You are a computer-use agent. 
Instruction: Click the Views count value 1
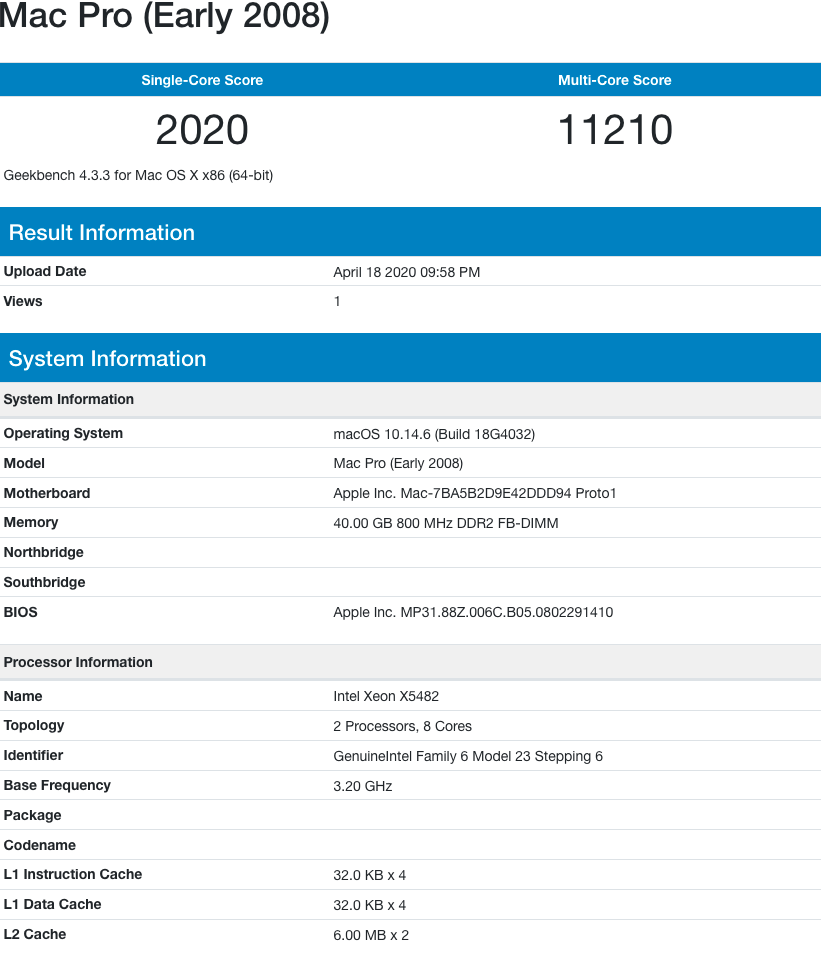(337, 301)
